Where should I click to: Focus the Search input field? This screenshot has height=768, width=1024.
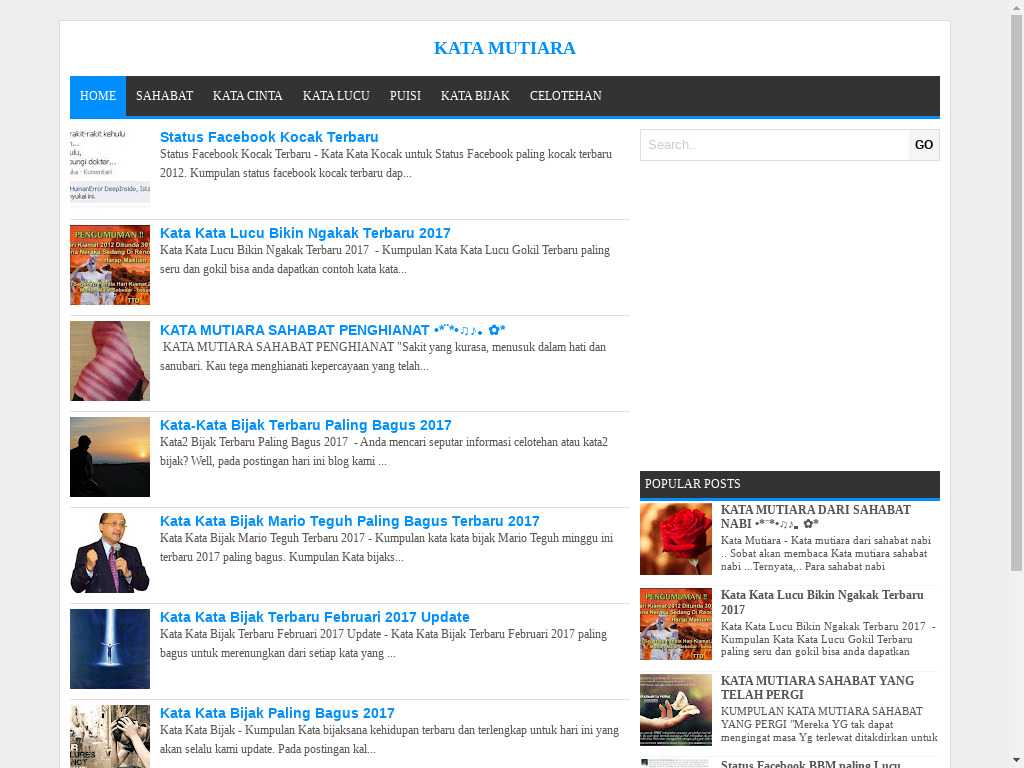pyautogui.click(x=775, y=145)
